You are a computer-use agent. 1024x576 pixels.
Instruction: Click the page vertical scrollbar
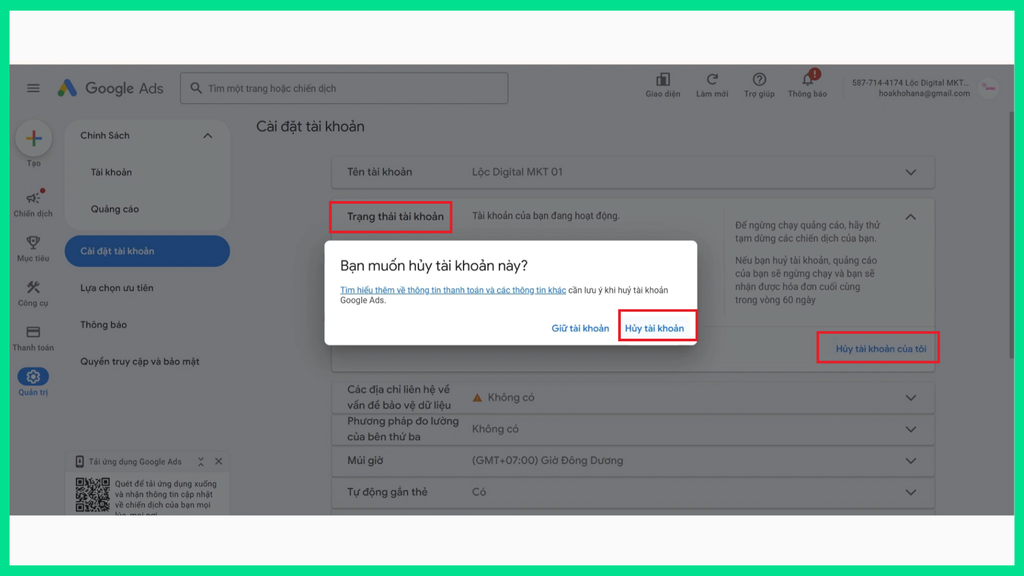1012,235
